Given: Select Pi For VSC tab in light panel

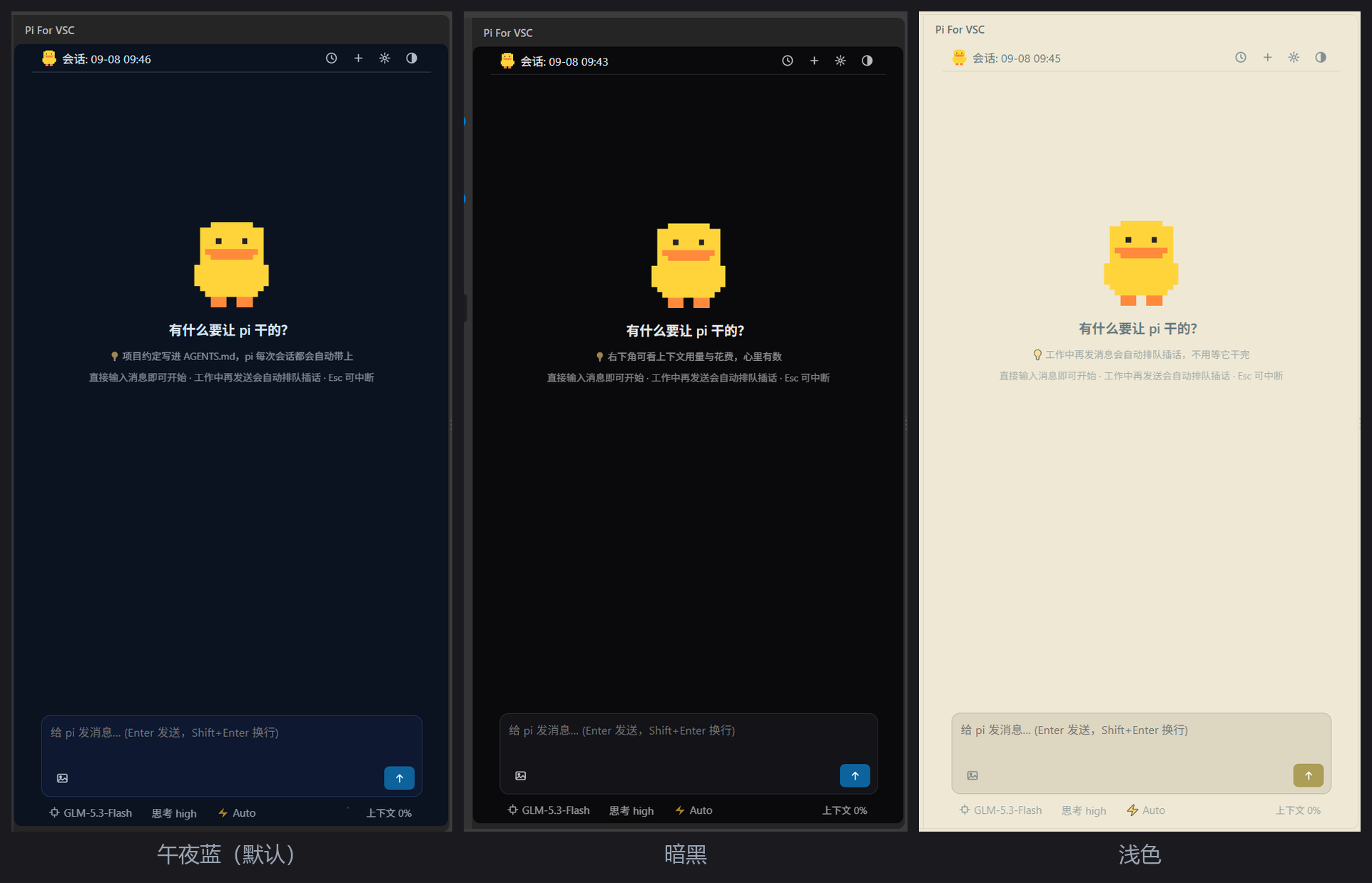Looking at the screenshot, I should click(960, 29).
